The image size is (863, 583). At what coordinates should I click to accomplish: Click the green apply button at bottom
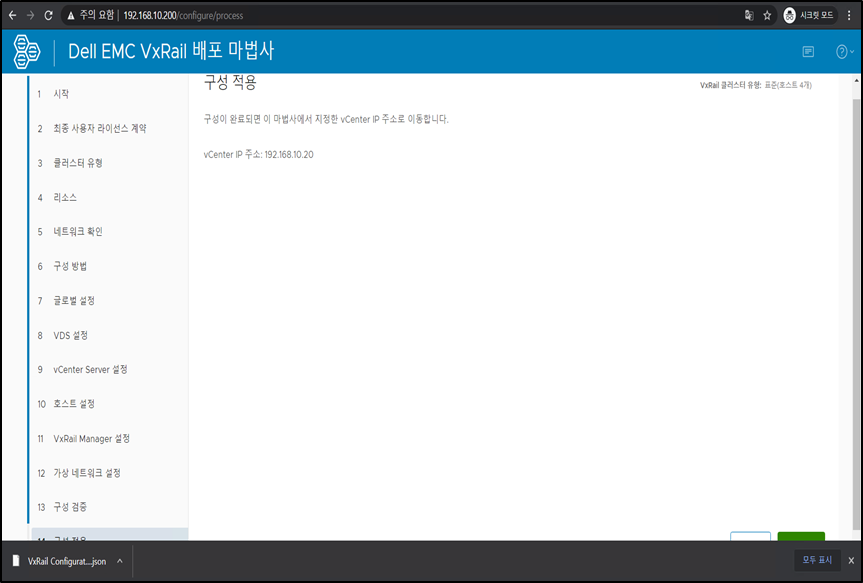pos(801,536)
